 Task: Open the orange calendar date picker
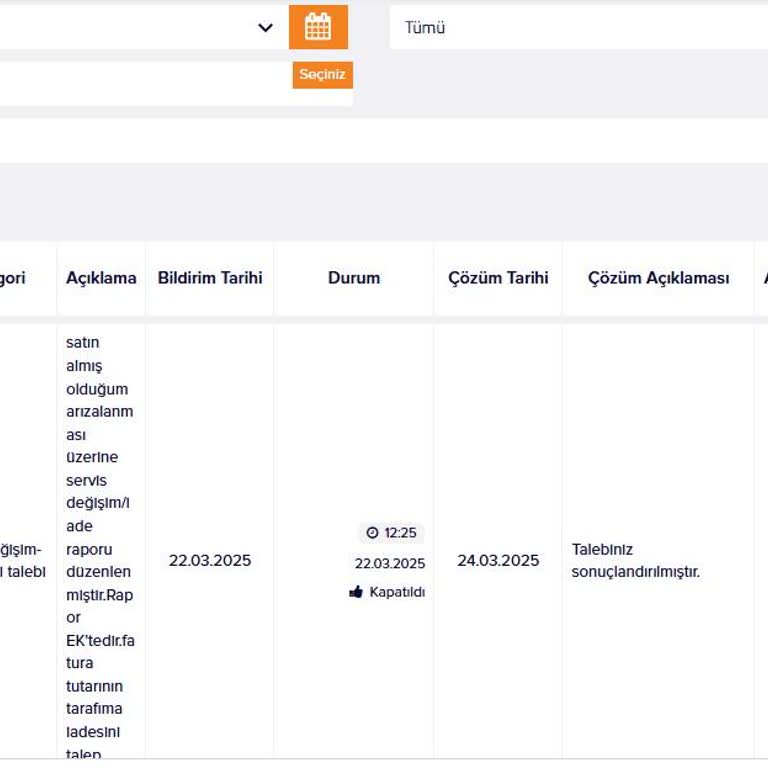click(x=318, y=27)
